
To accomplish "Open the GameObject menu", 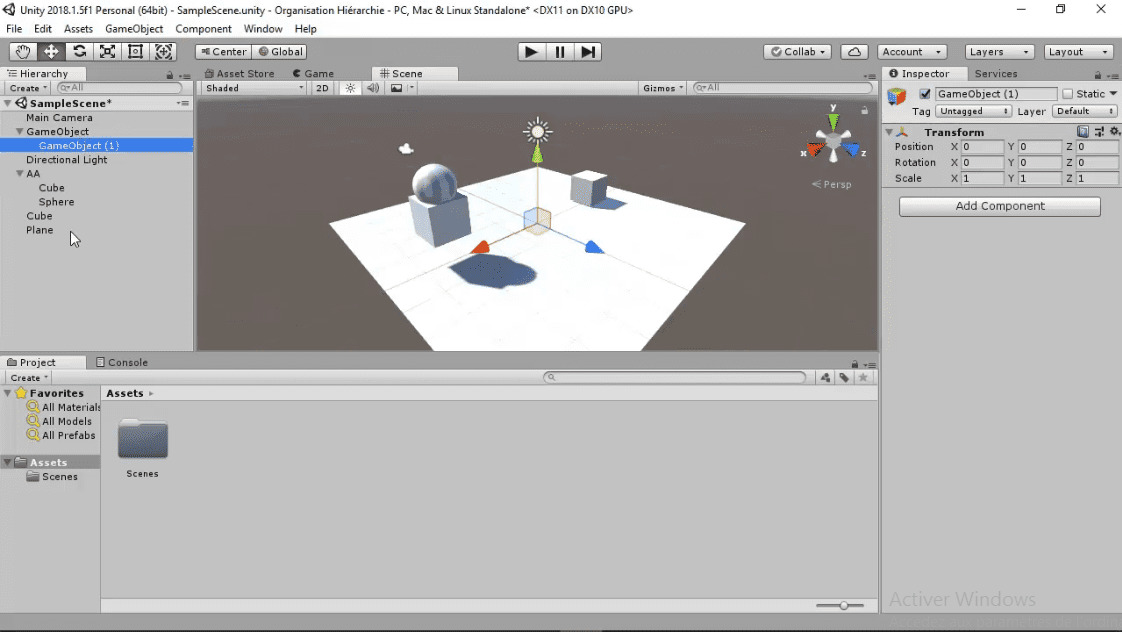I will point(133,29).
